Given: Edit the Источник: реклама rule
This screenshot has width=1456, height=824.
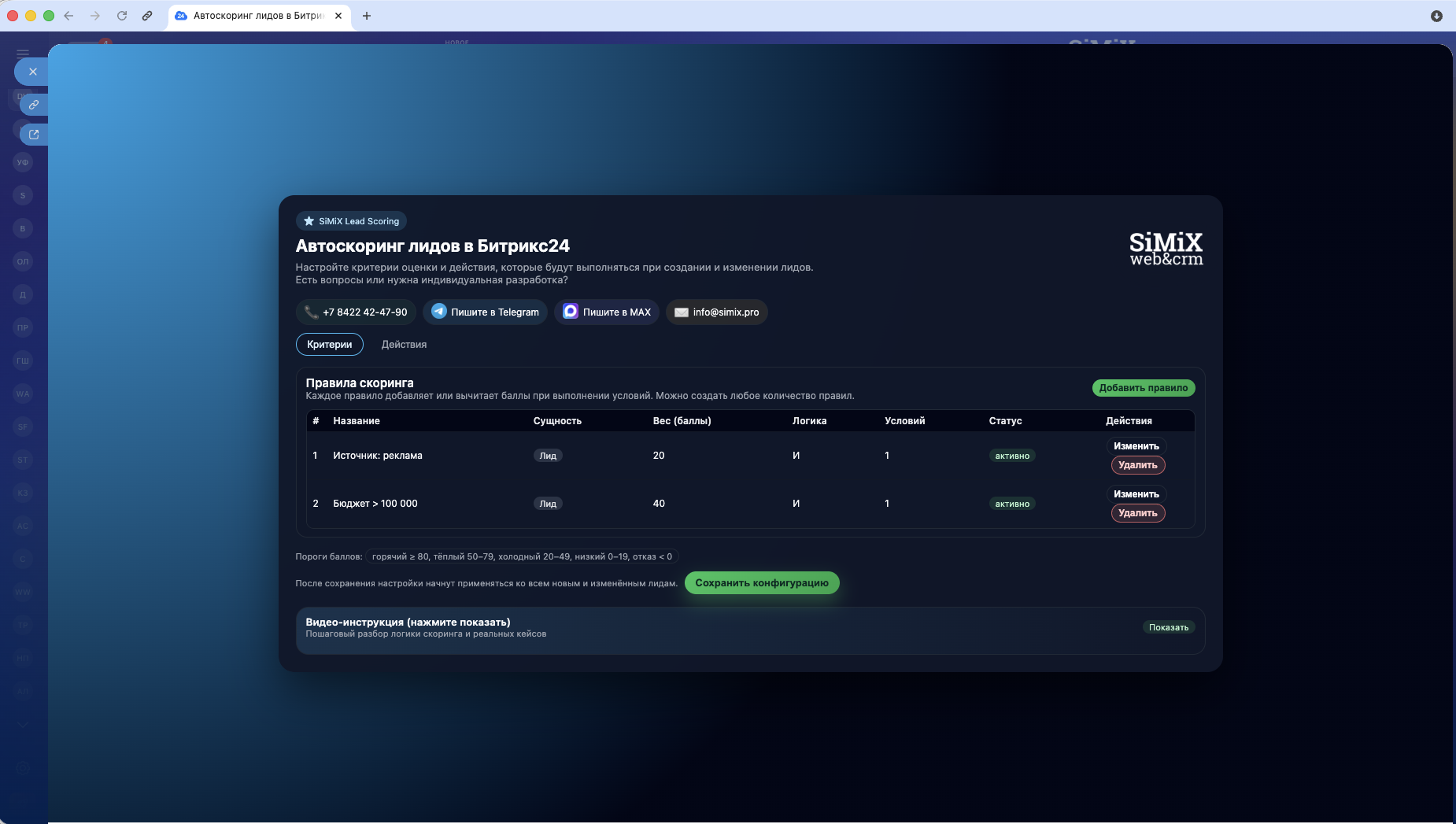Looking at the screenshot, I should 1136,446.
